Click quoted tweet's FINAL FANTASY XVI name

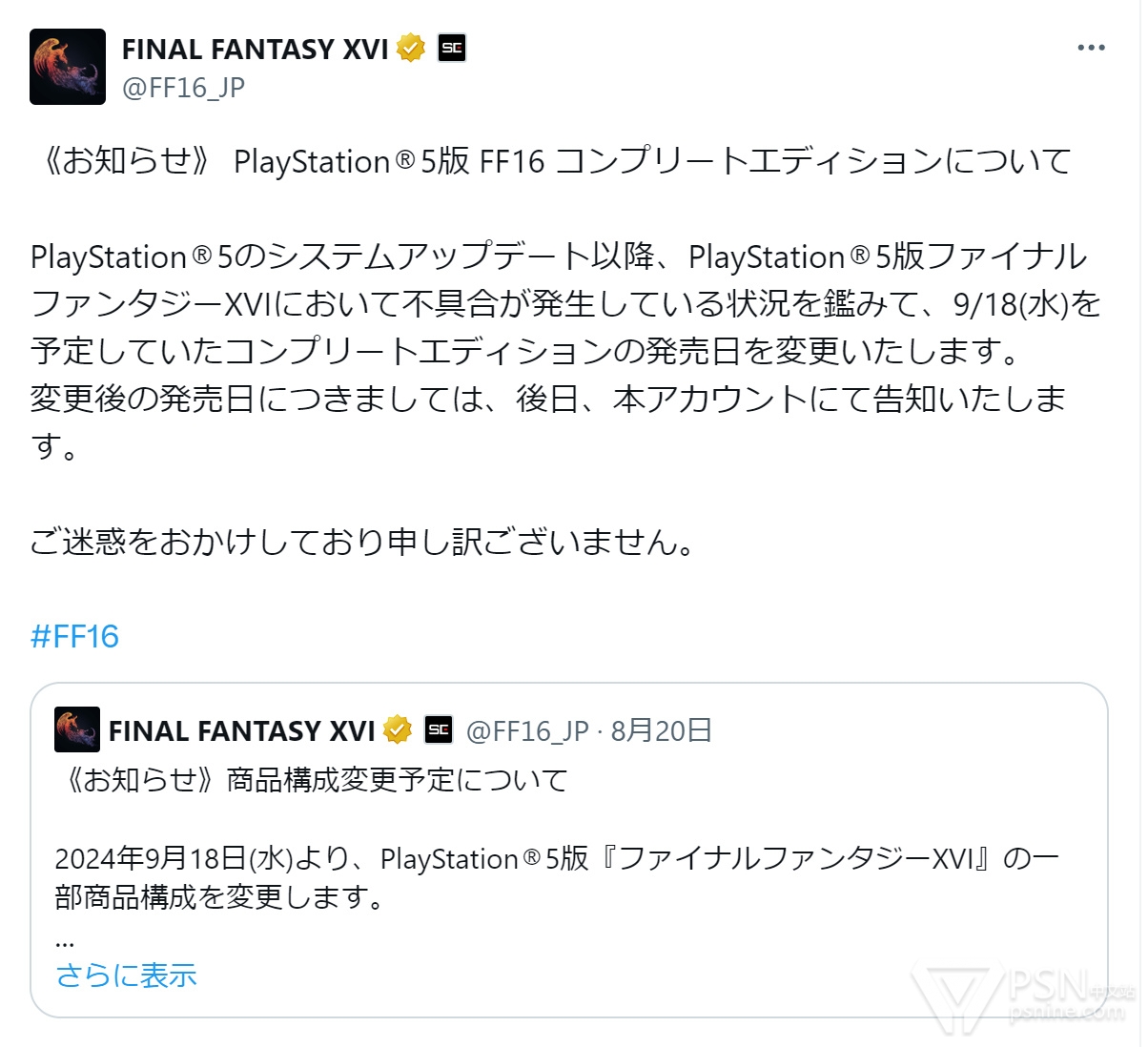(x=242, y=731)
